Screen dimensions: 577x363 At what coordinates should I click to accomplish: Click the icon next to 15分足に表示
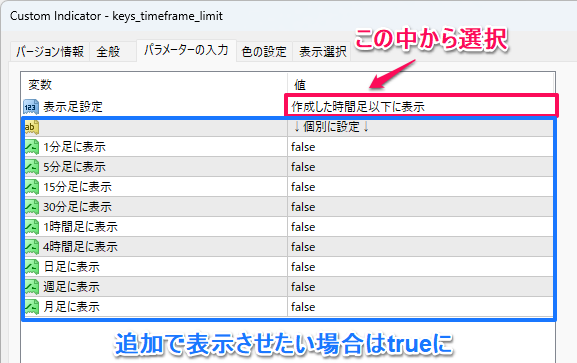point(32,187)
